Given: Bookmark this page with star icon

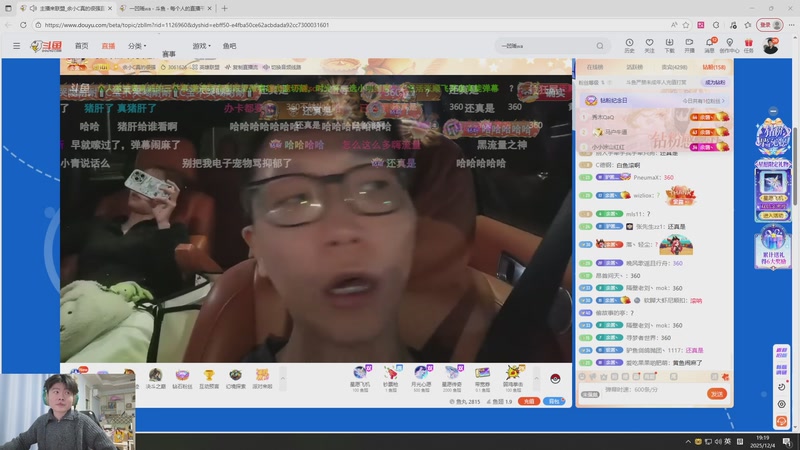Looking at the screenshot, I should tap(686, 24).
